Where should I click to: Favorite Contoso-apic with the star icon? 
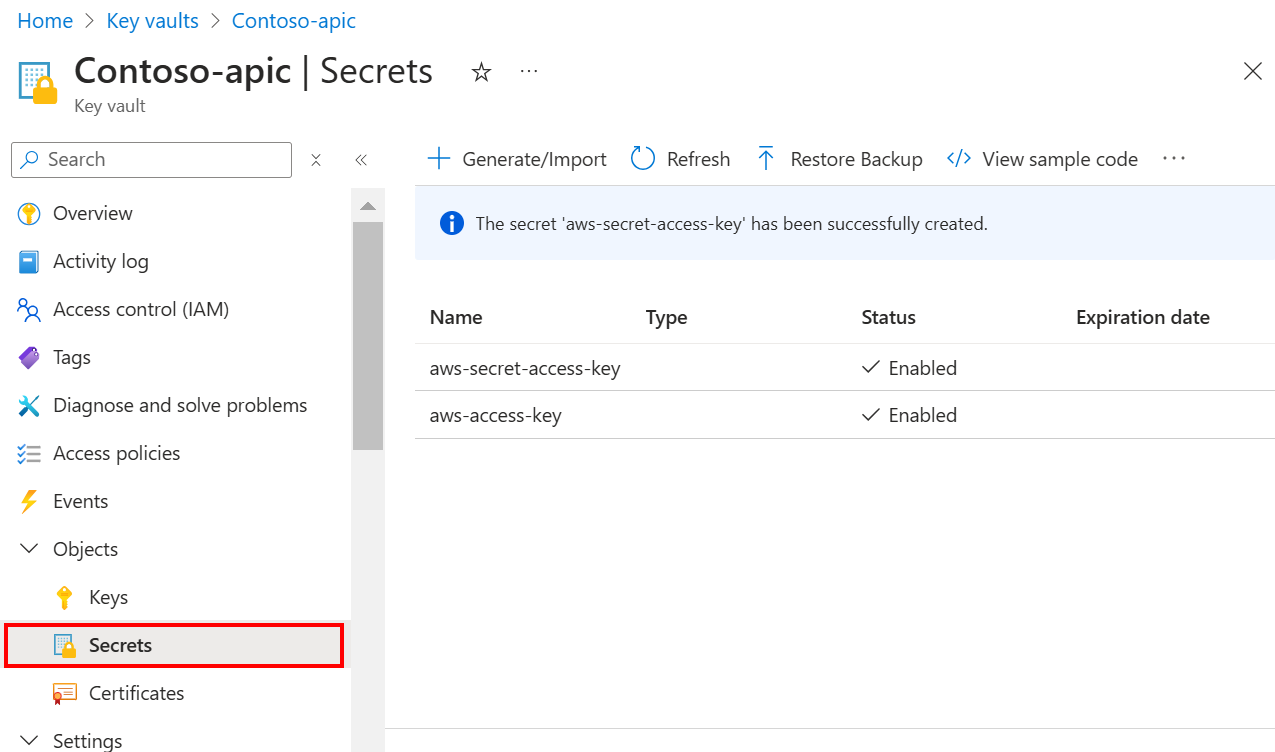coord(481,71)
